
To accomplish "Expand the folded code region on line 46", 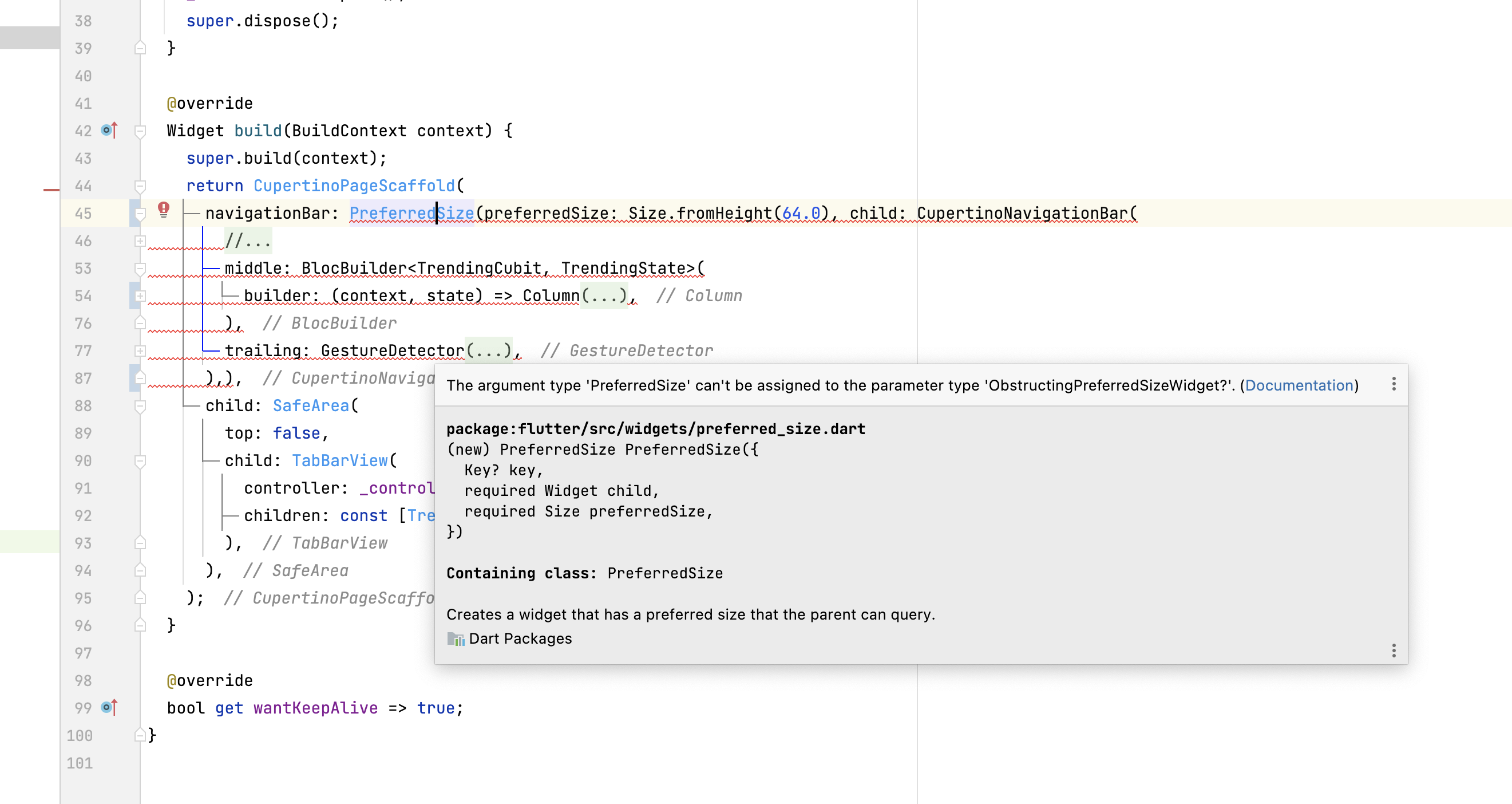I will tap(139, 241).
